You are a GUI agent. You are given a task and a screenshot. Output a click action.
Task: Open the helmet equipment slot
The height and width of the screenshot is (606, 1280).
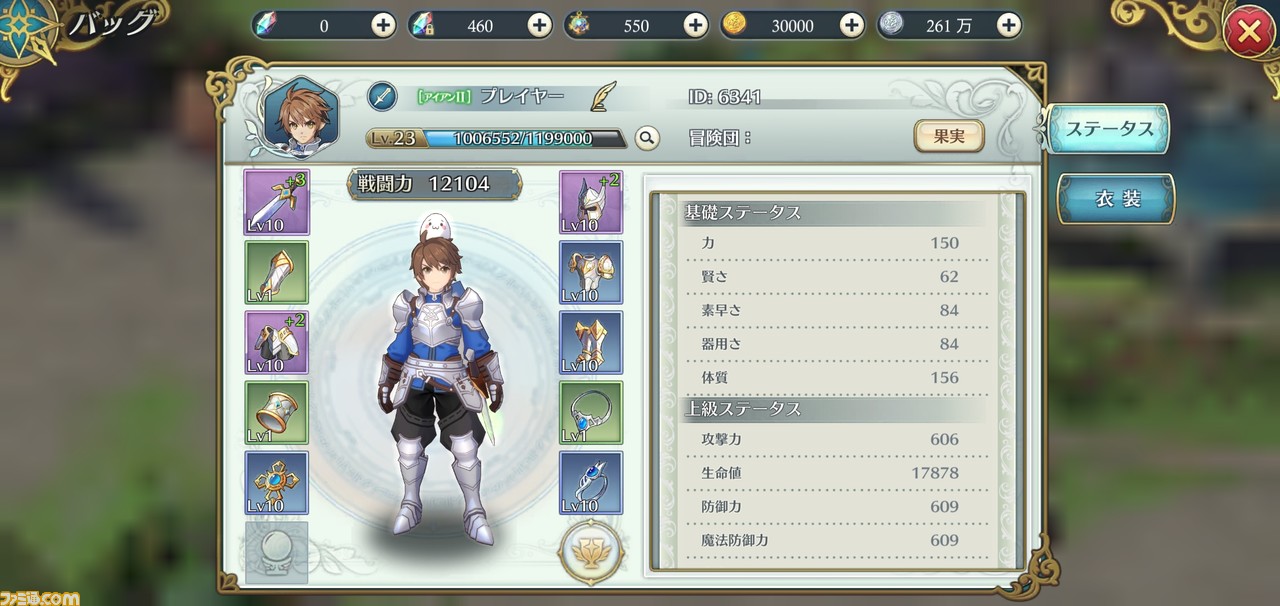pos(591,202)
